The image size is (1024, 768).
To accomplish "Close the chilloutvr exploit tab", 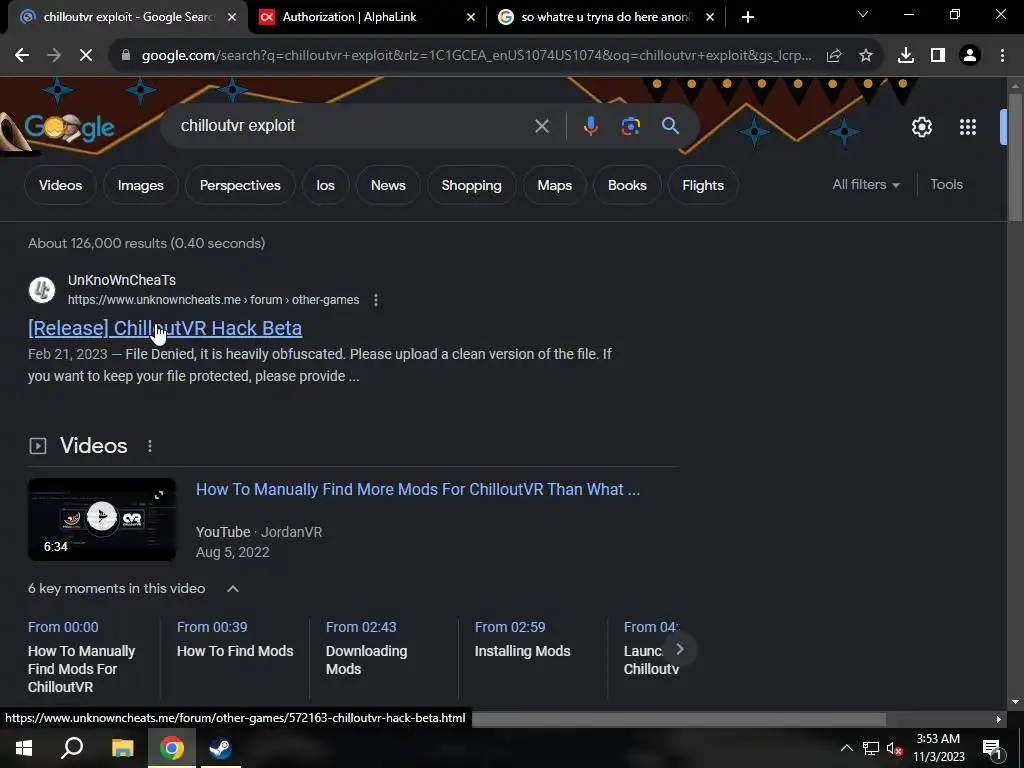I will [232, 17].
